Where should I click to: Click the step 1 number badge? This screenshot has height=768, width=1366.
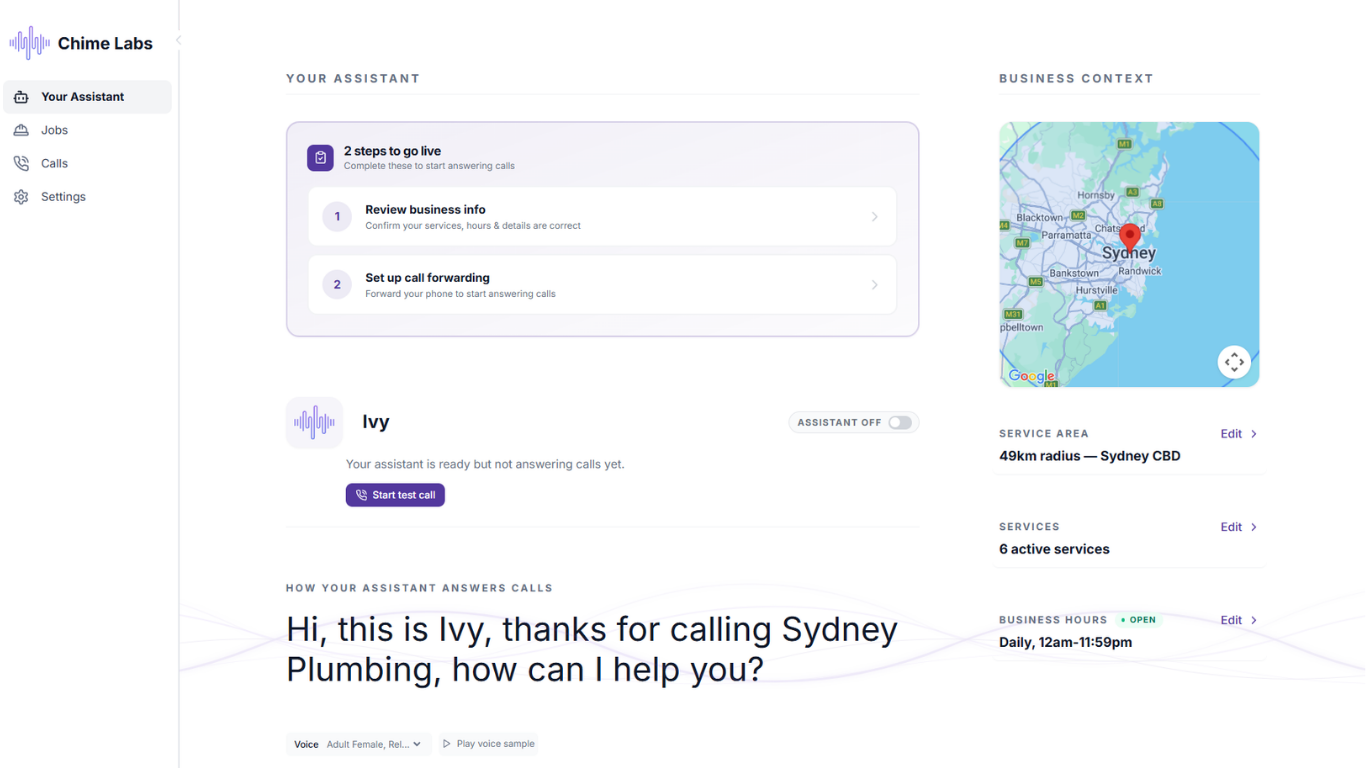(337, 216)
